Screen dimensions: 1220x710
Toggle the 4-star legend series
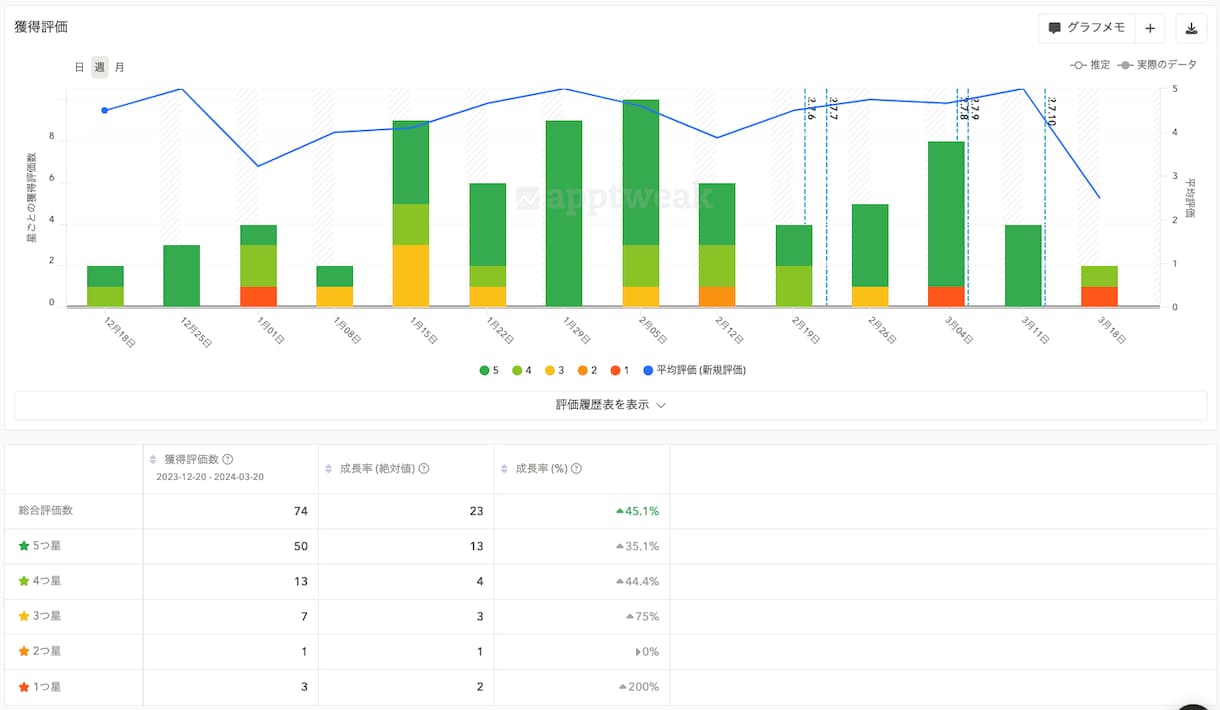522,370
